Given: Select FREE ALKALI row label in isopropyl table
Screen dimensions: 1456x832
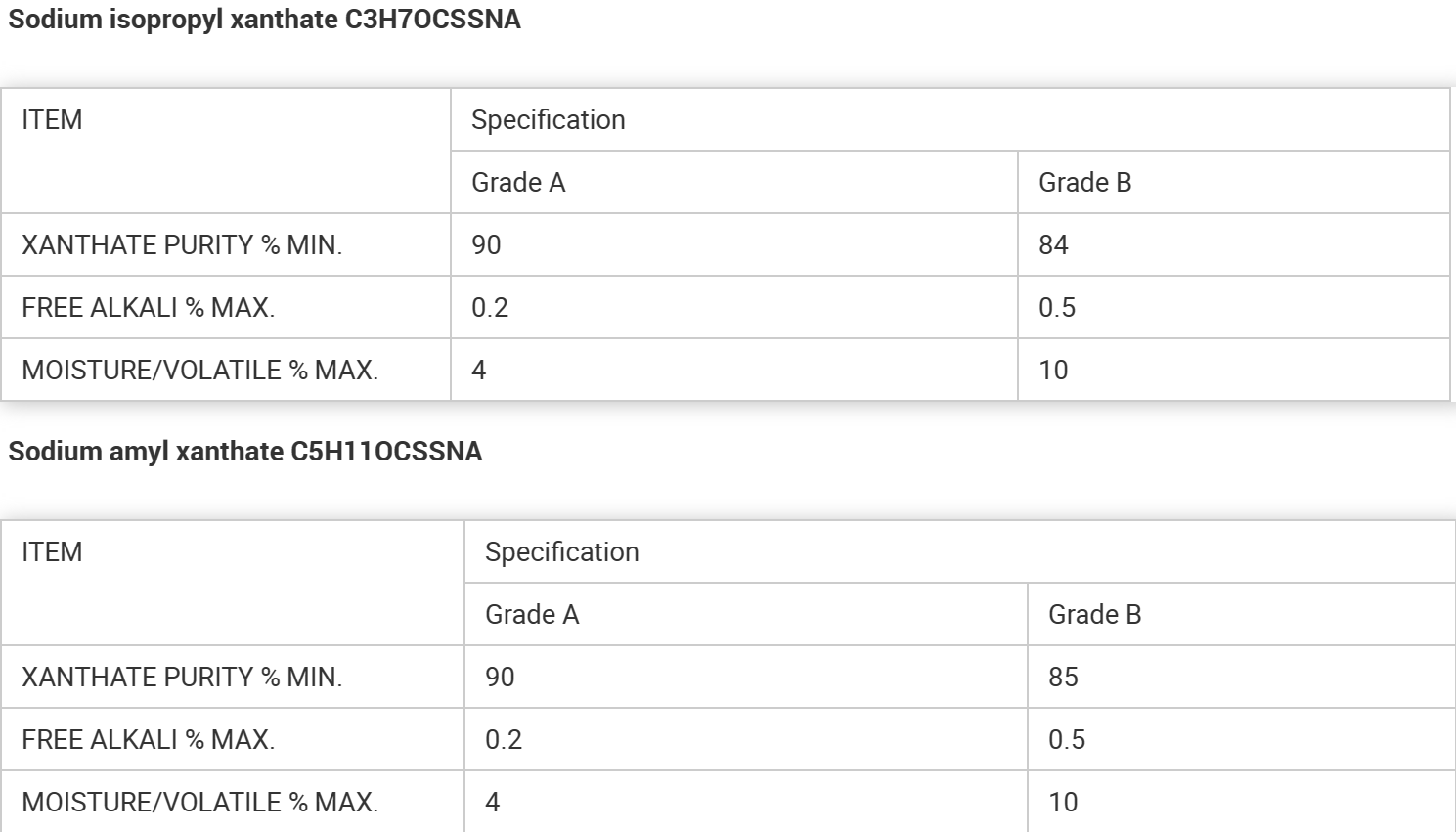Looking at the screenshot, I should coord(148,308).
